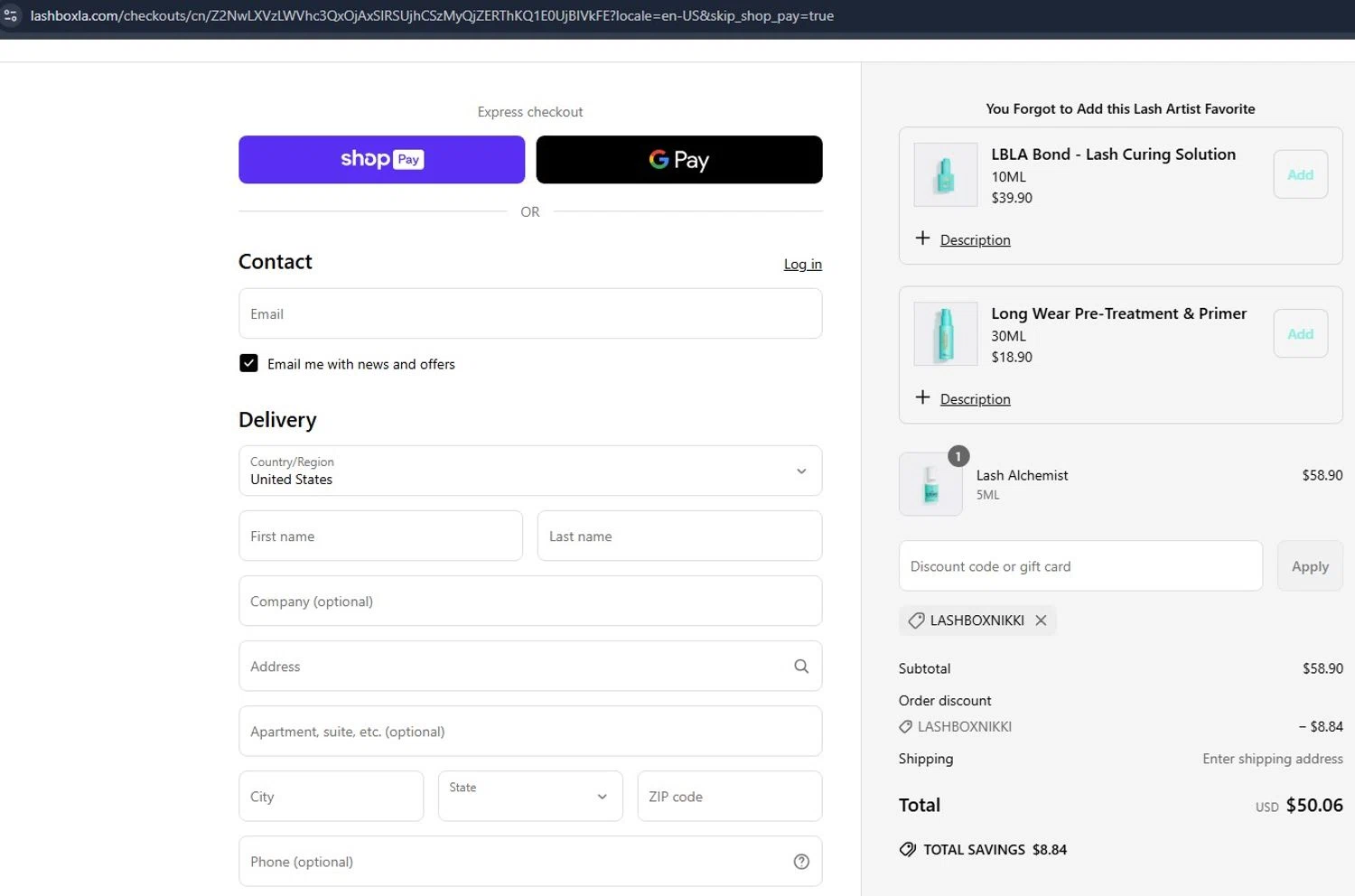
Task: Click the Last name field
Action: pos(679,536)
